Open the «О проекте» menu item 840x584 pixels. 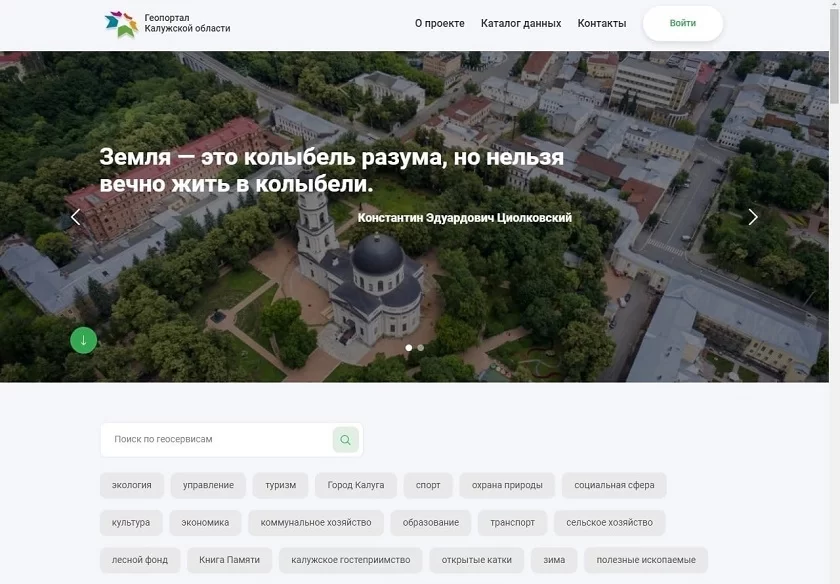coord(439,23)
